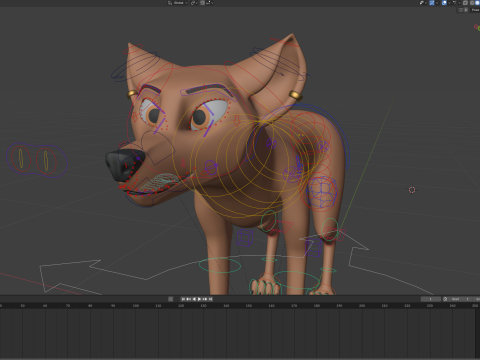Play animation in reverse
Viewport: 480px width, 360px height.
click(194, 299)
